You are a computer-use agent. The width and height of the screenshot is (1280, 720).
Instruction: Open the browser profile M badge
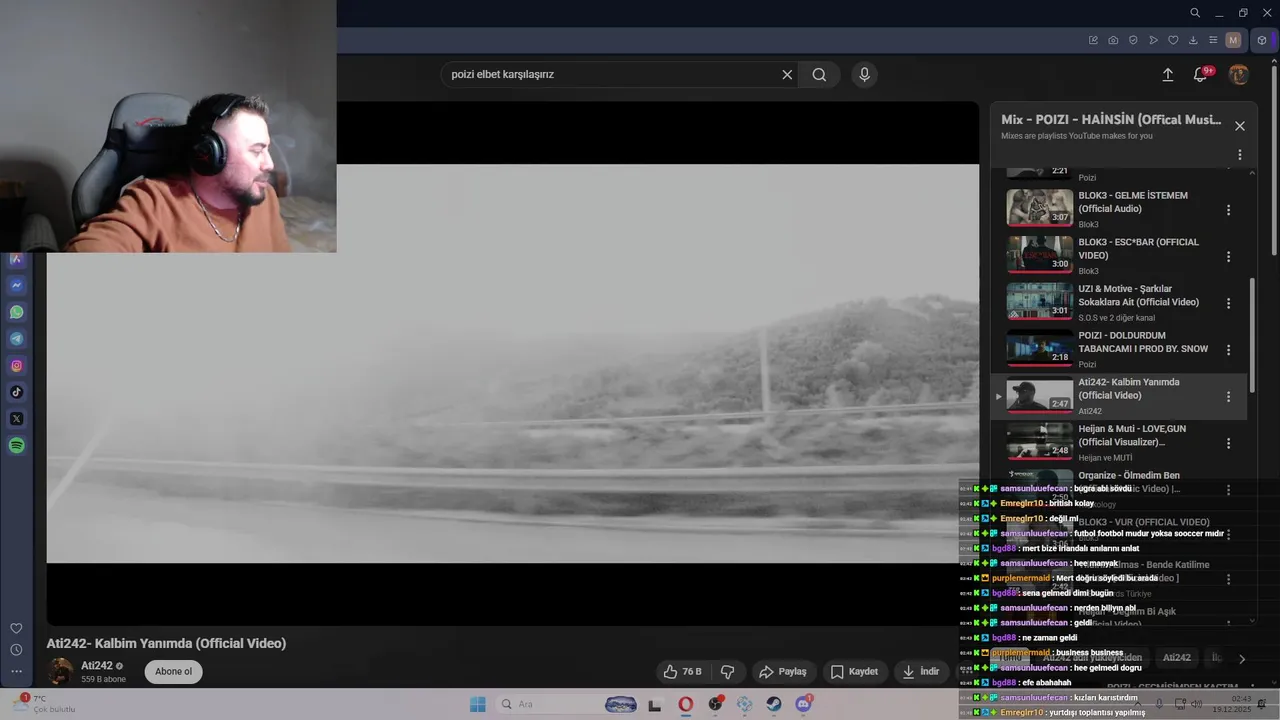[1233, 40]
